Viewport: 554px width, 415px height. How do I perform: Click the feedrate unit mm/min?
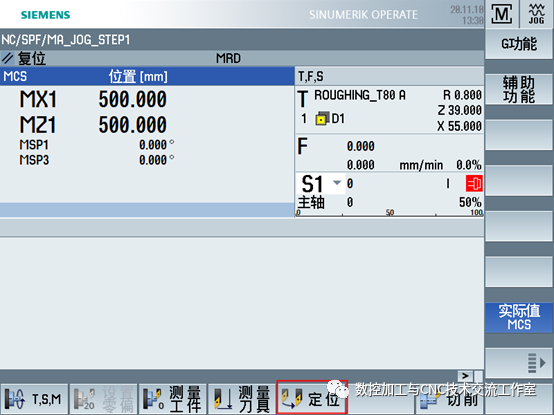coord(421,165)
